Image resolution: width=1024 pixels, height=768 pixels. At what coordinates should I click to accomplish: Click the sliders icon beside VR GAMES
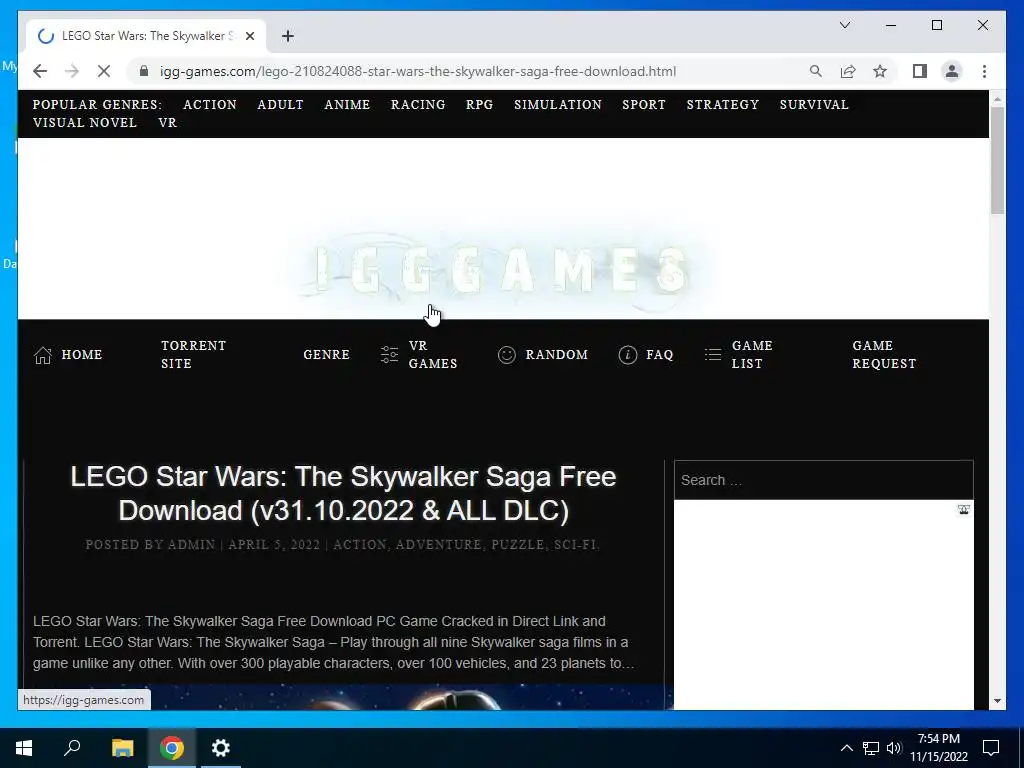tap(389, 355)
